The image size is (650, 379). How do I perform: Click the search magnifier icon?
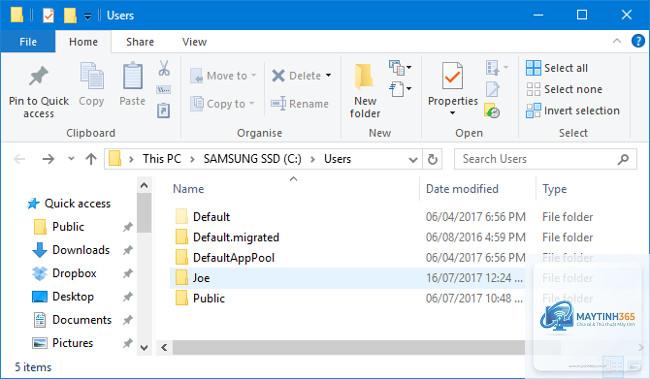click(623, 159)
